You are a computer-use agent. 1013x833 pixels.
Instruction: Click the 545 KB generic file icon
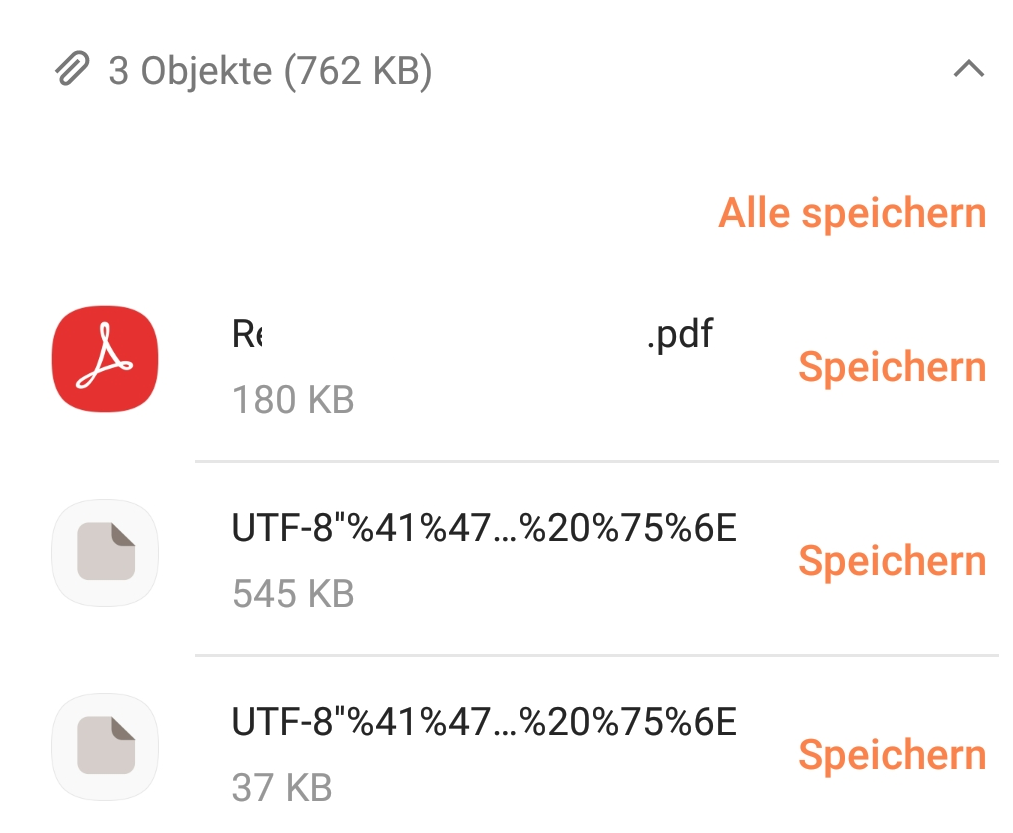click(x=105, y=553)
